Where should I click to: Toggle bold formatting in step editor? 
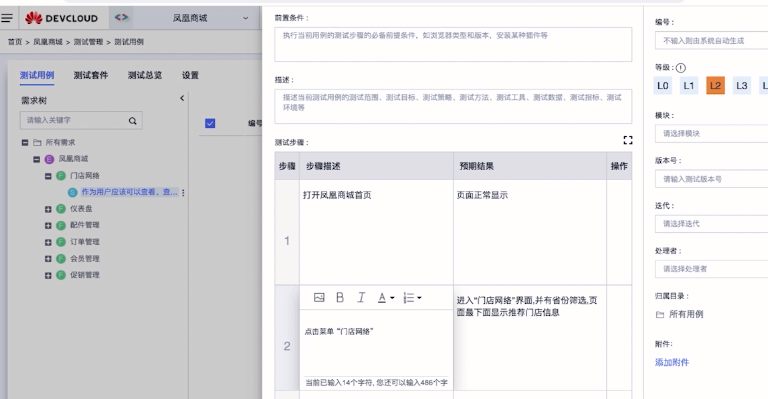click(x=340, y=298)
